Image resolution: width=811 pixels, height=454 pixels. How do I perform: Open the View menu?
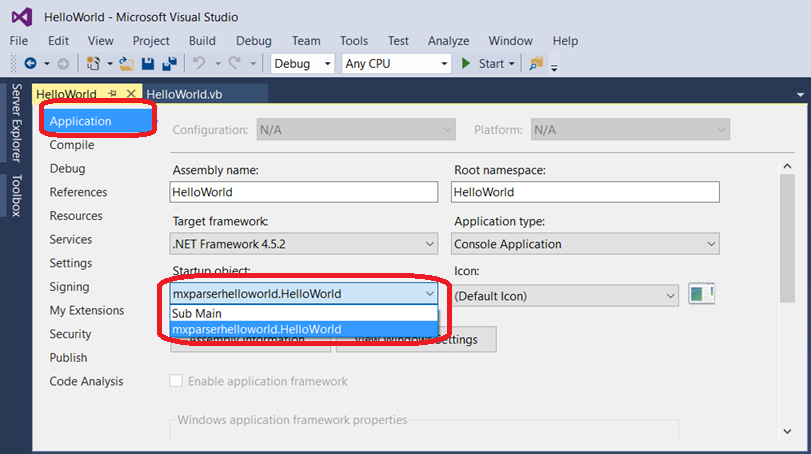100,41
